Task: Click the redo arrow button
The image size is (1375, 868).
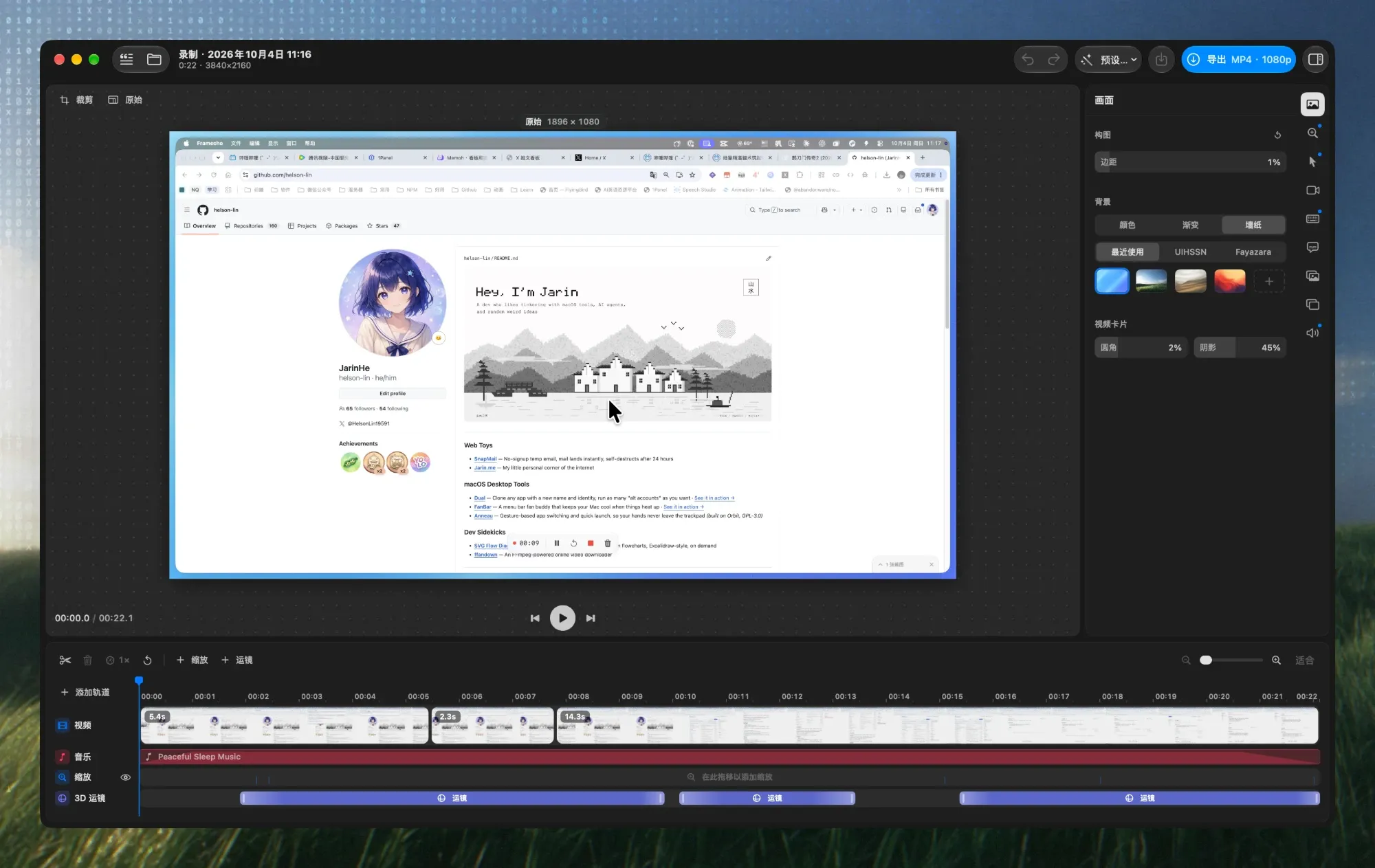Action: pyautogui.click(x=1053, y=60)
